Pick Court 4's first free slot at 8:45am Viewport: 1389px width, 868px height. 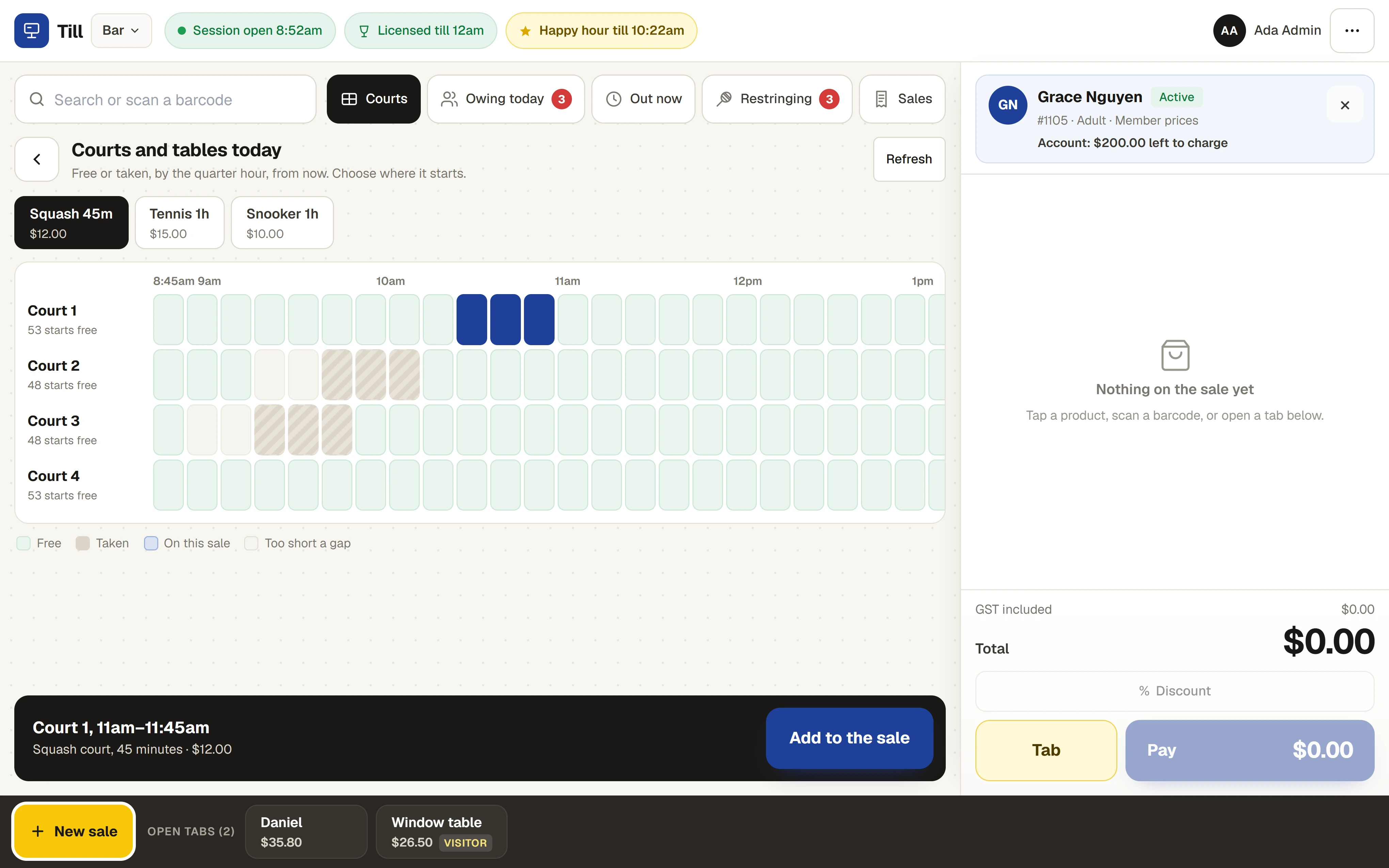pos(168,485)
